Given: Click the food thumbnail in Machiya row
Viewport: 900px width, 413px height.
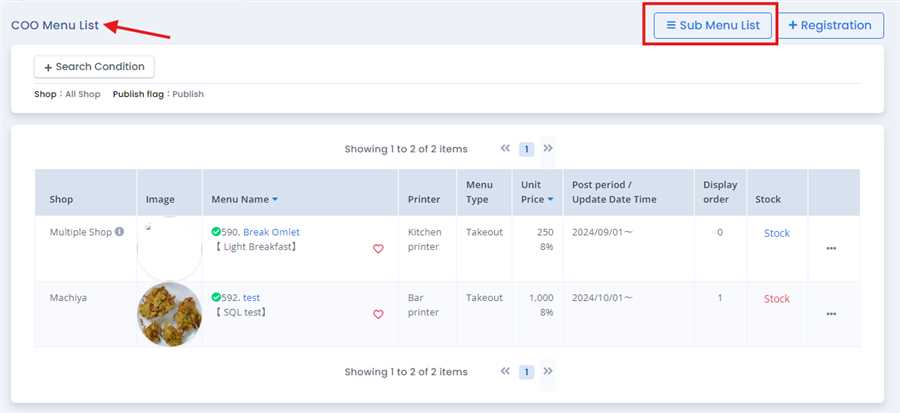Looking at the screenshot, I should [x=169, y=314].
